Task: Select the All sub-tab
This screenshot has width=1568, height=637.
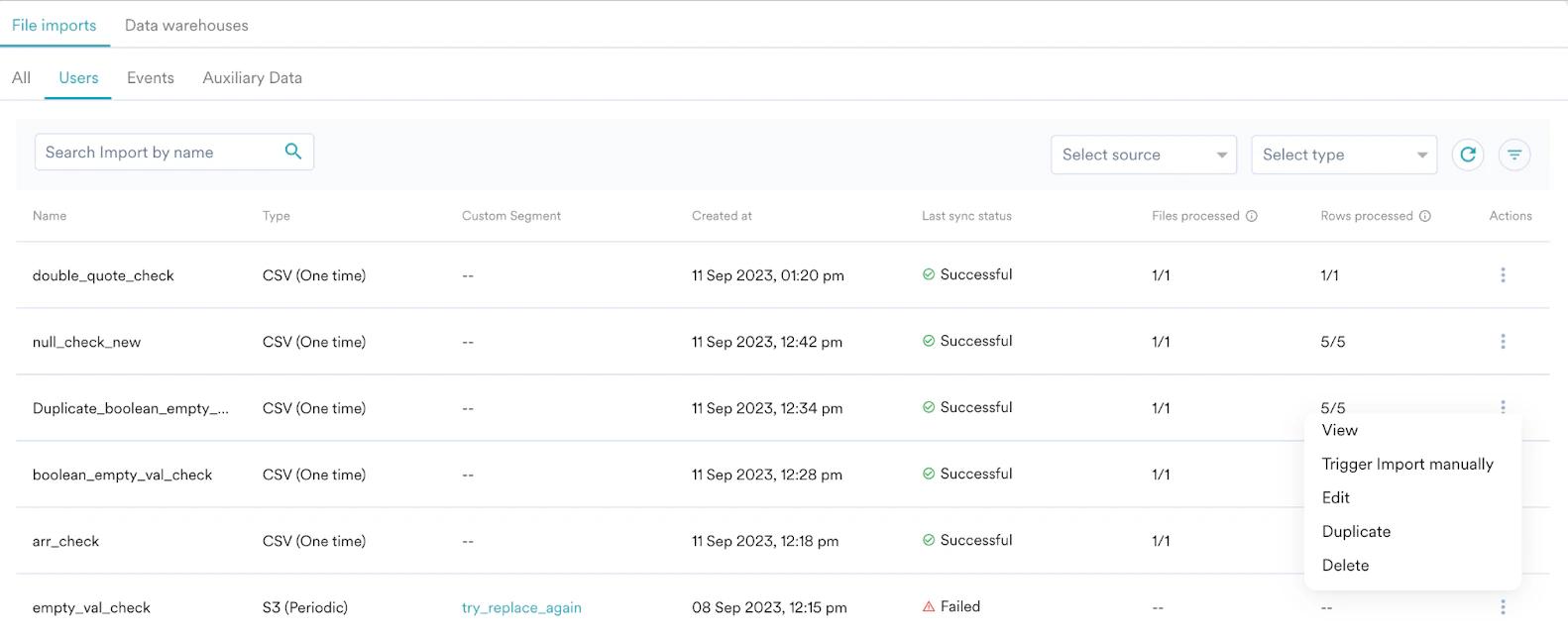Action: click(21, 77)
